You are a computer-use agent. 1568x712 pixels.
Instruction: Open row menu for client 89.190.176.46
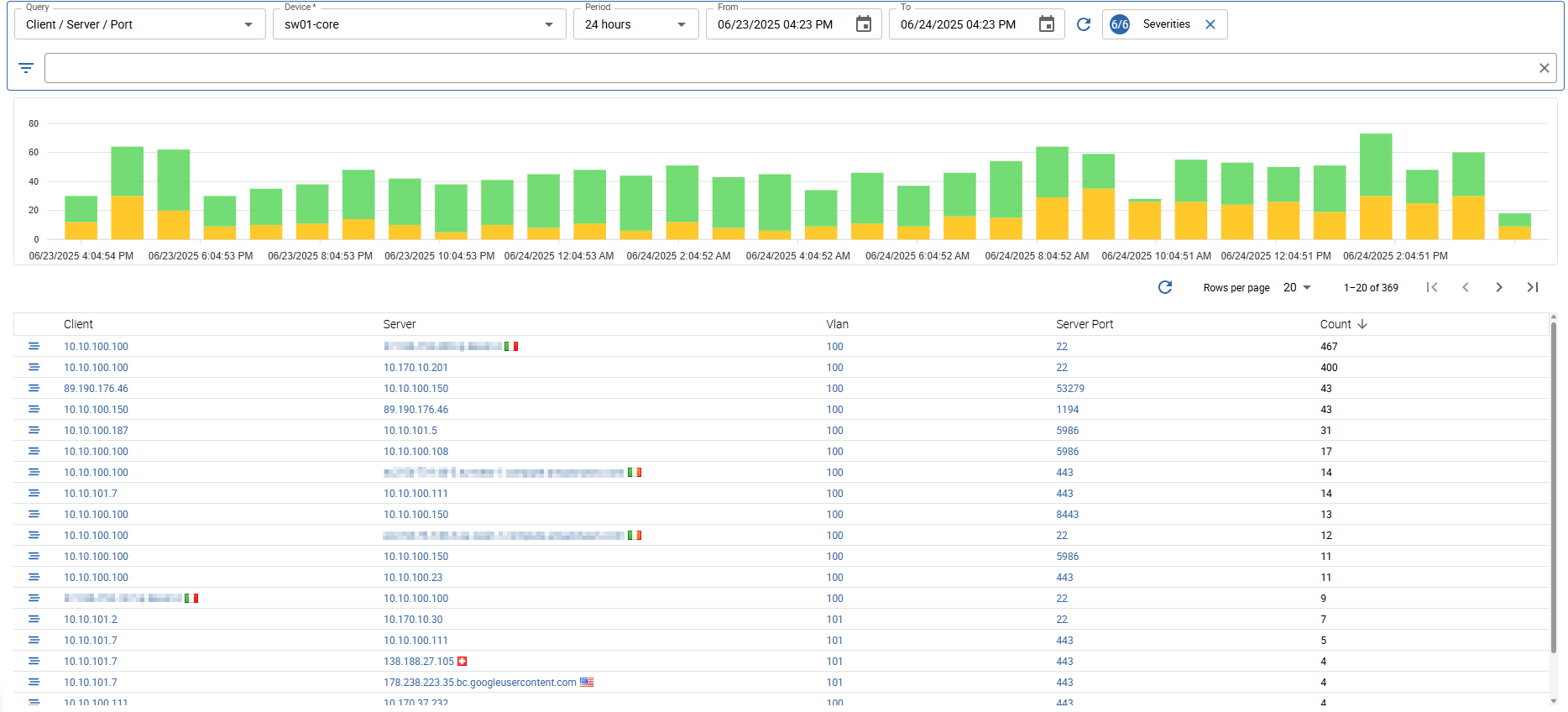pos(34,388)
